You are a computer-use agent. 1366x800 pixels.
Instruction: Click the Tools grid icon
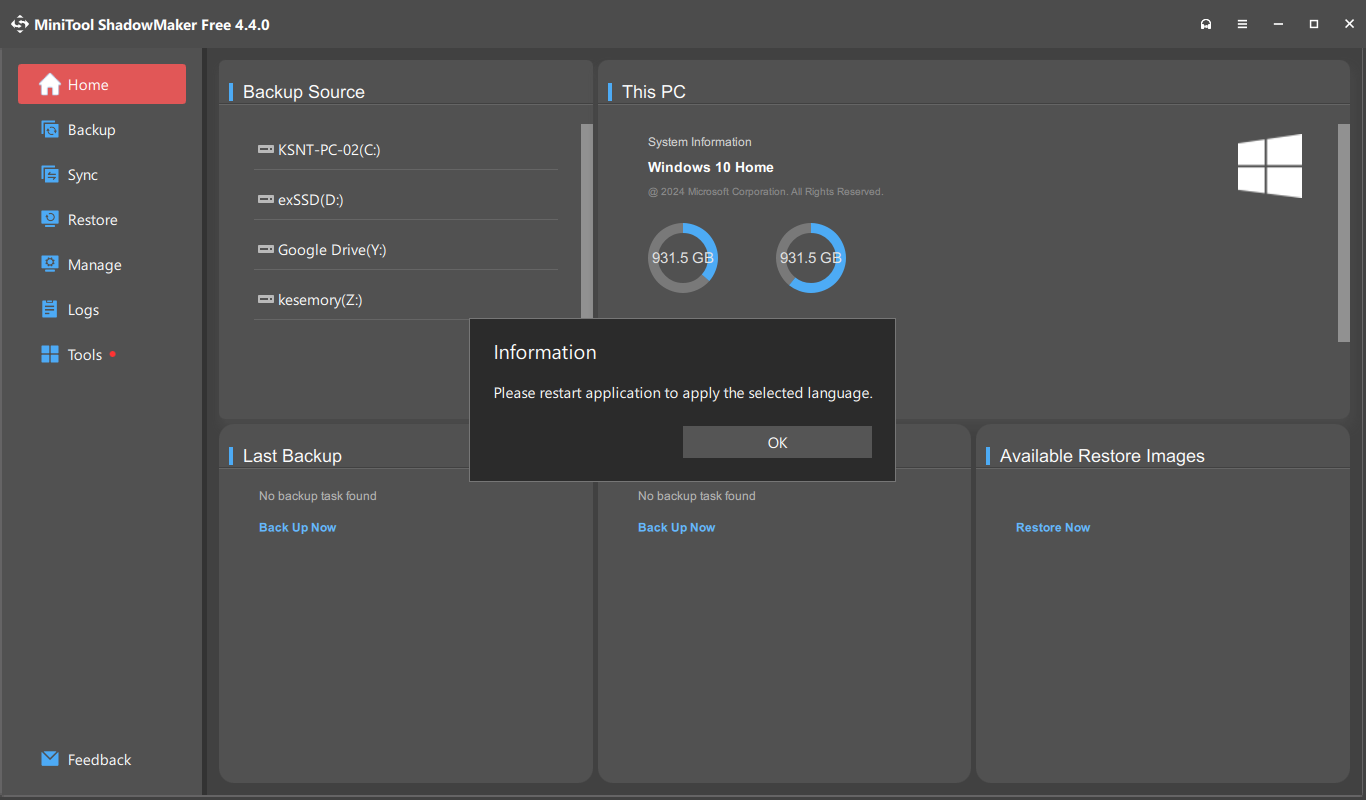[x=50, y=355]
